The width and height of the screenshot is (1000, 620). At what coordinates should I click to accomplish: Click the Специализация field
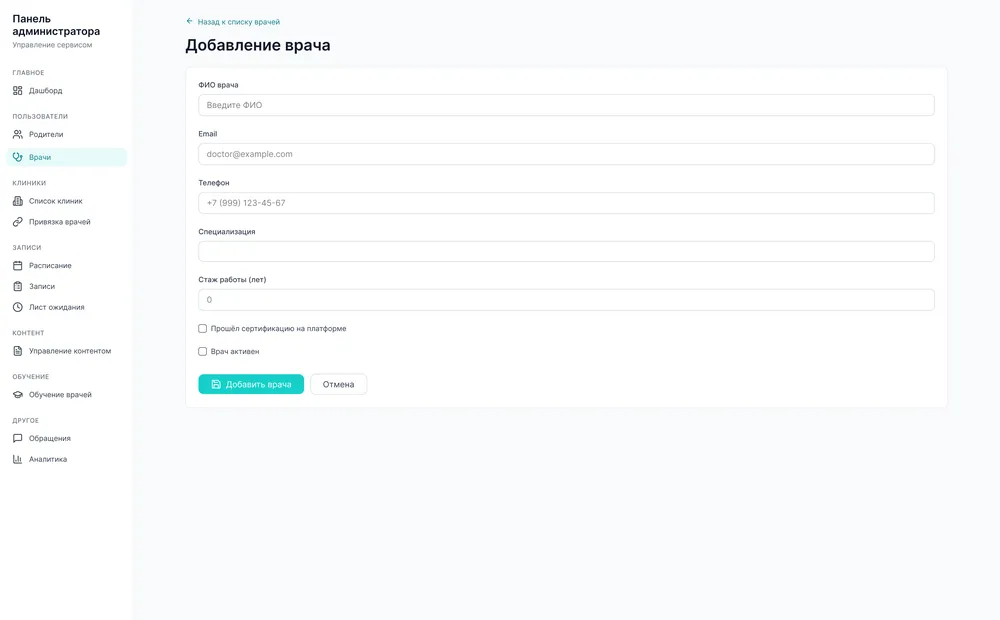566,251
